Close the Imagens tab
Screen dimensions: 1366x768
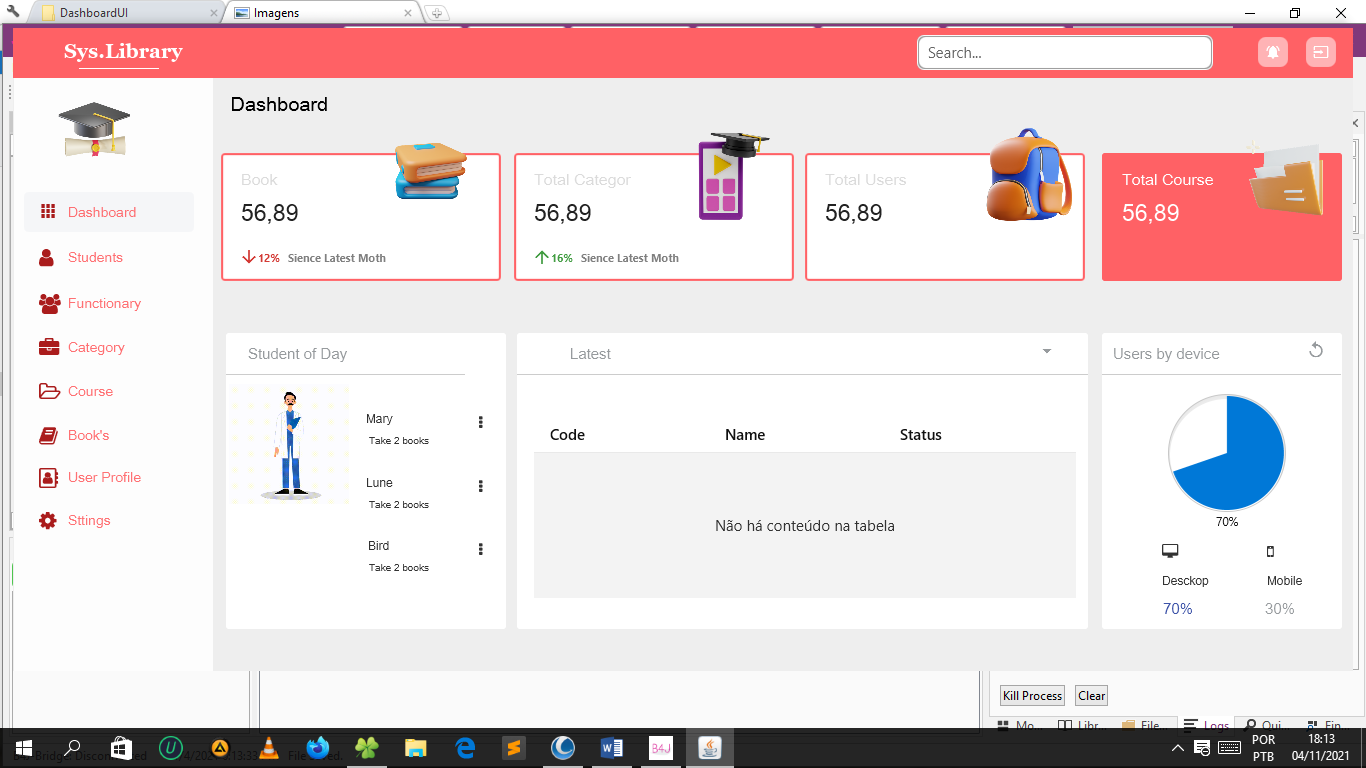point(408,13)
